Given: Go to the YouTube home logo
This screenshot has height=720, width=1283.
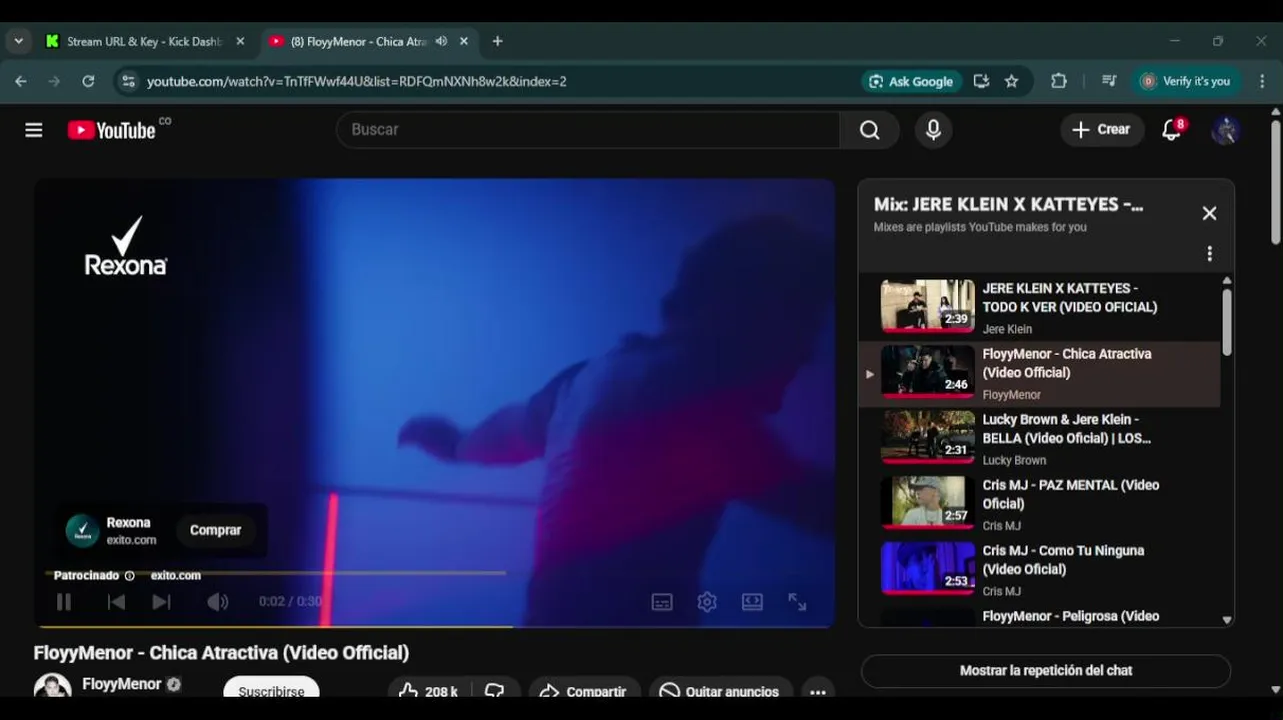Looking at the screenshot, I should point(111,130).
